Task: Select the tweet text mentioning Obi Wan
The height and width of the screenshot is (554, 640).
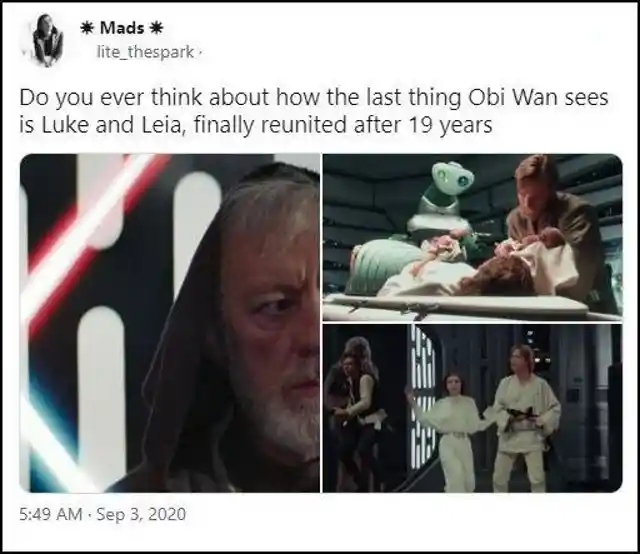Action: (314, 111)
